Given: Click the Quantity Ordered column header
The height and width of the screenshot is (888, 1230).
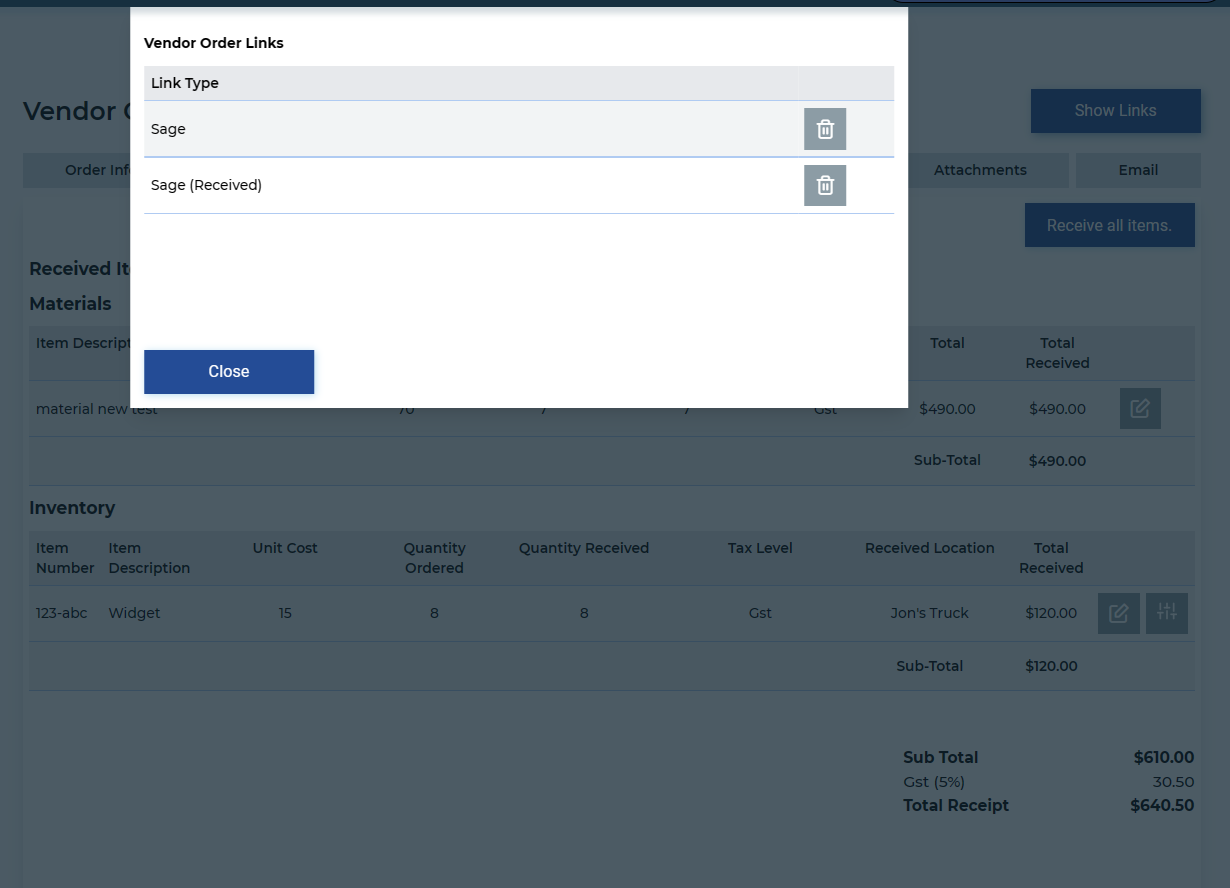Looking at the screenshot, I should click(x=434, y=558).
